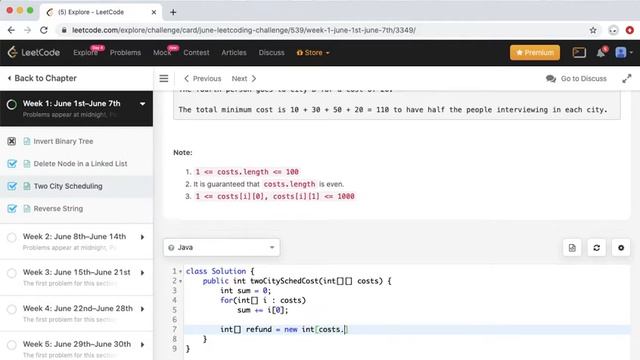Toggle Reverse String checkbox
The width and height of the screenshot is (640, 360).
point(12,209)
